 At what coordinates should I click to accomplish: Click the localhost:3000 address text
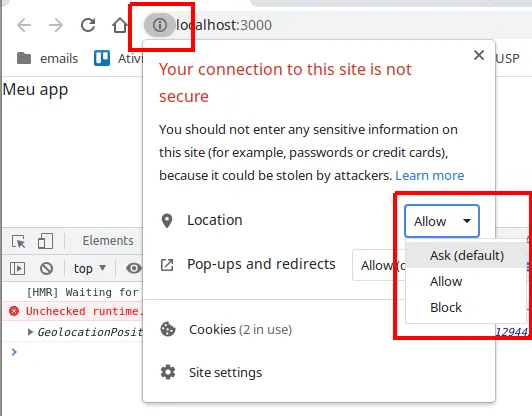tap(224, 25)
